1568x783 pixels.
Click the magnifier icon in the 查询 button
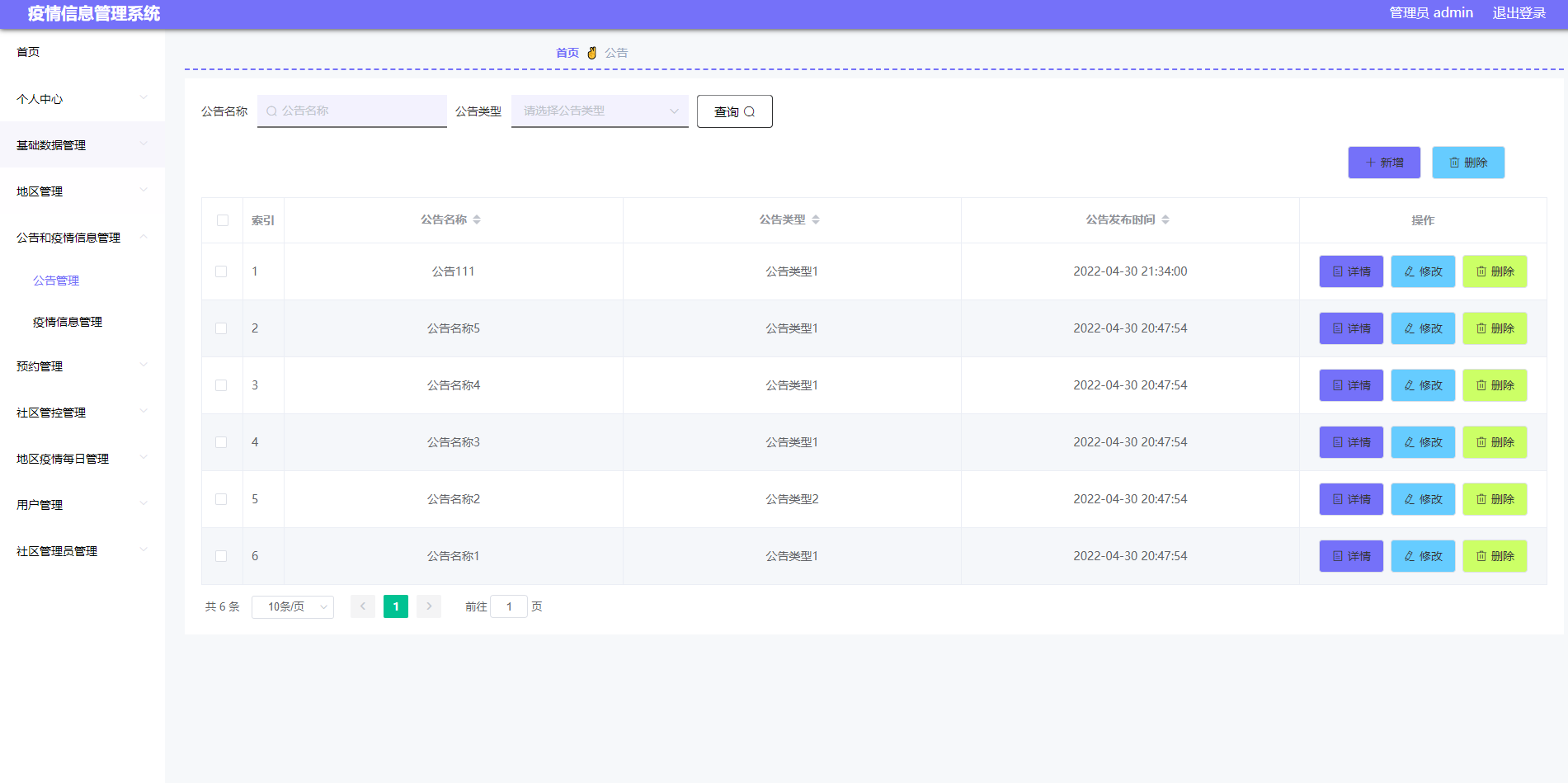pyautogui.click(x=750, y=111)
